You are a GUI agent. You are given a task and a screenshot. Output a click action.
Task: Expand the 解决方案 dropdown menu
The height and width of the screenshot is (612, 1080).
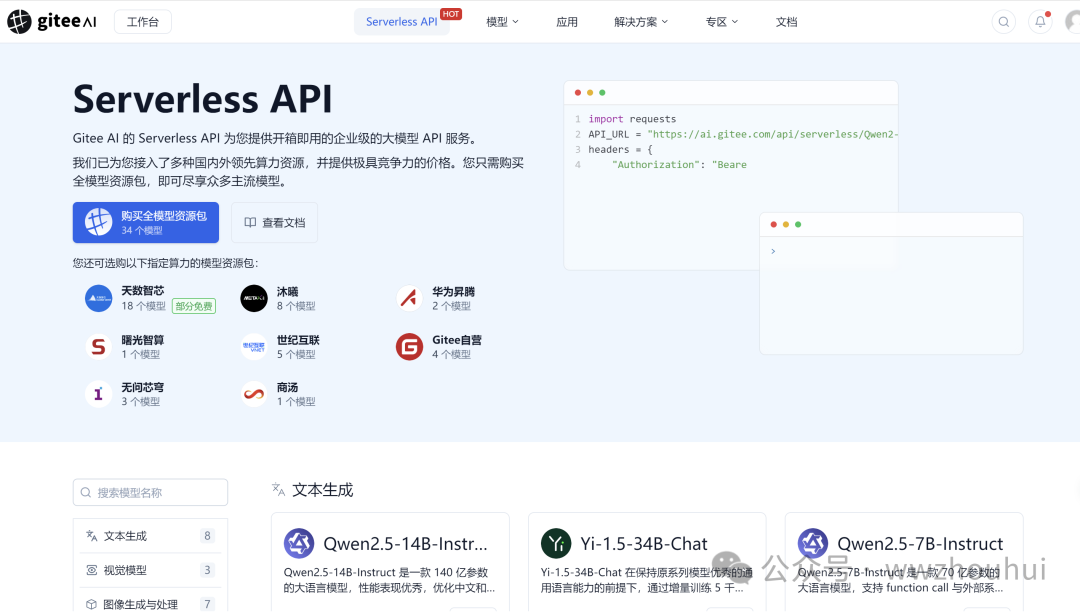point(641,22)
